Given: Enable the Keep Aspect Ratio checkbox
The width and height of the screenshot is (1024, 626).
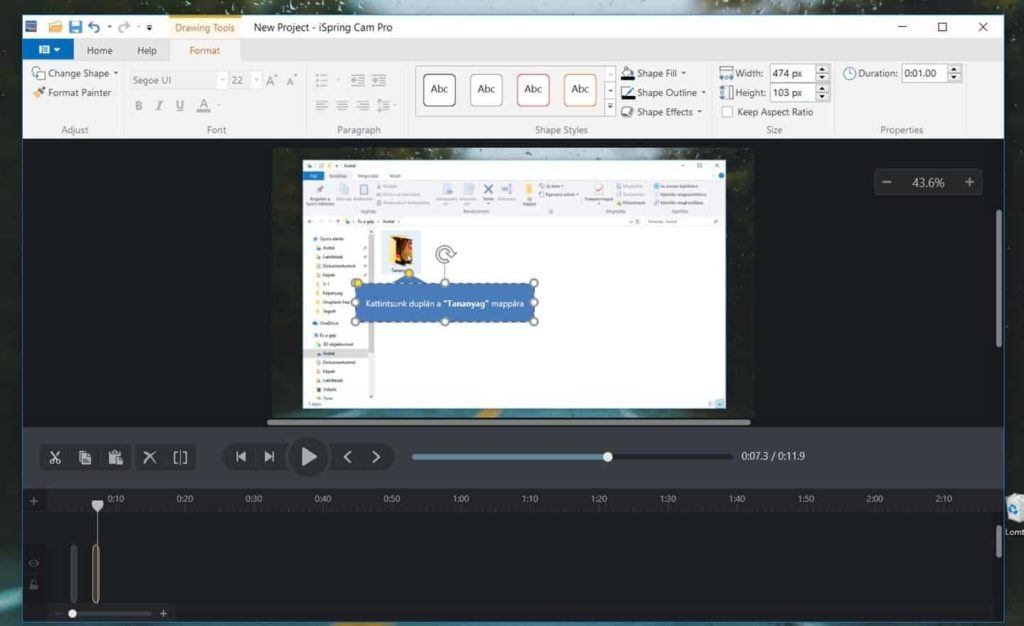Looking at the screenshot, I should coord(726,112).
